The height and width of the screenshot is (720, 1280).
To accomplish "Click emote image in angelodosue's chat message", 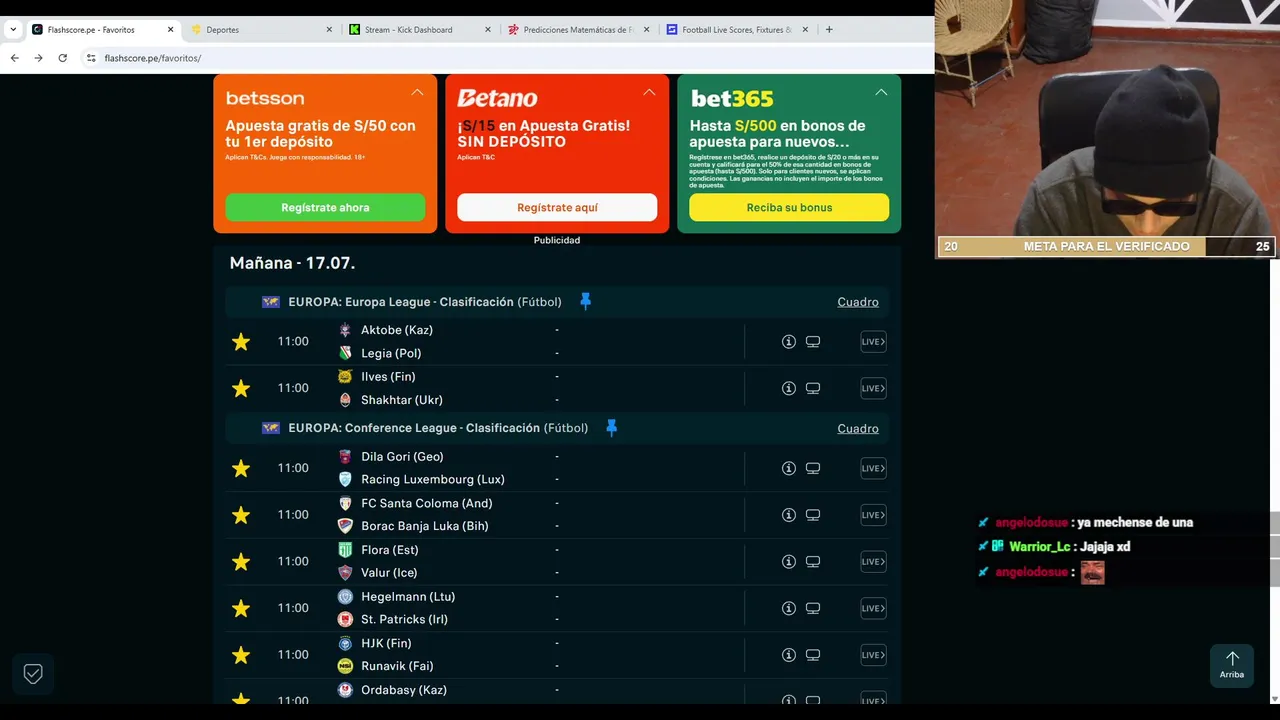I will (x=1092, y=572).
